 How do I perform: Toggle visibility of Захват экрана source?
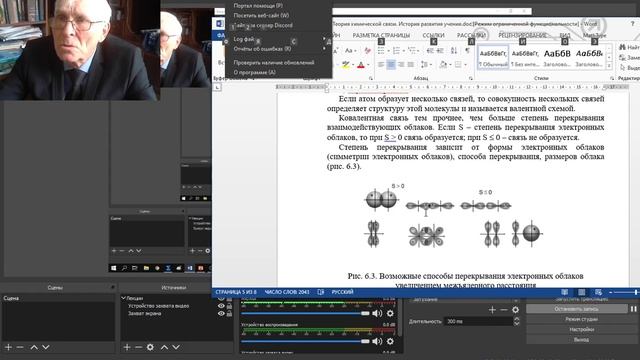(x=221, y=313)
